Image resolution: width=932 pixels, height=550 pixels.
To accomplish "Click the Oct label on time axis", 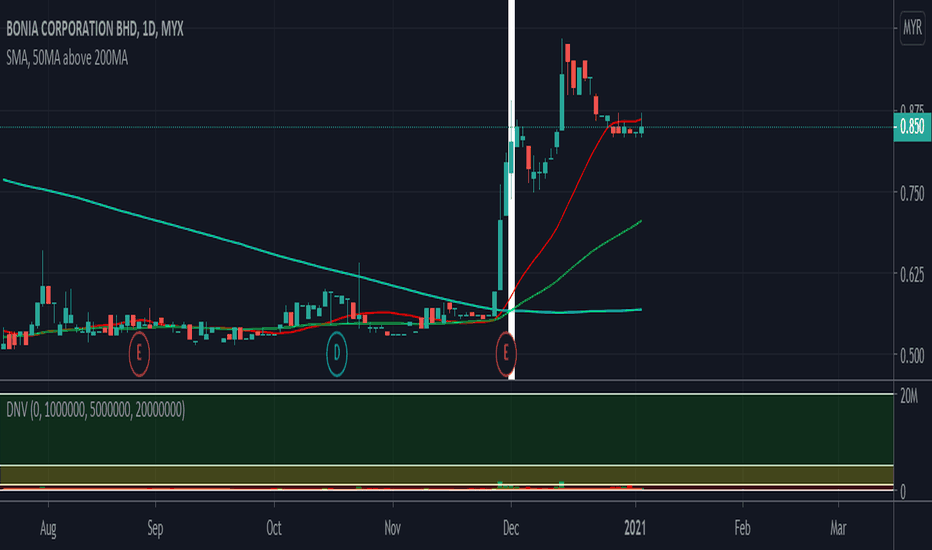I will pyautogui.click(x=274, y=528).
